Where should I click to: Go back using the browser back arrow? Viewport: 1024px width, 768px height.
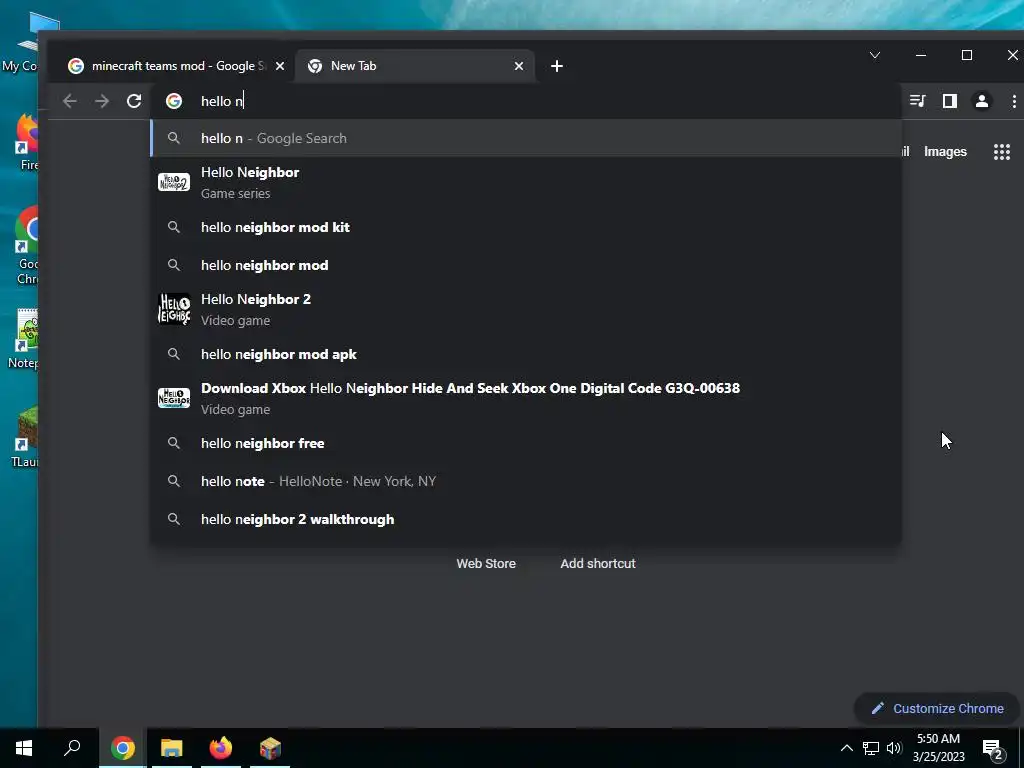point(70,101)
